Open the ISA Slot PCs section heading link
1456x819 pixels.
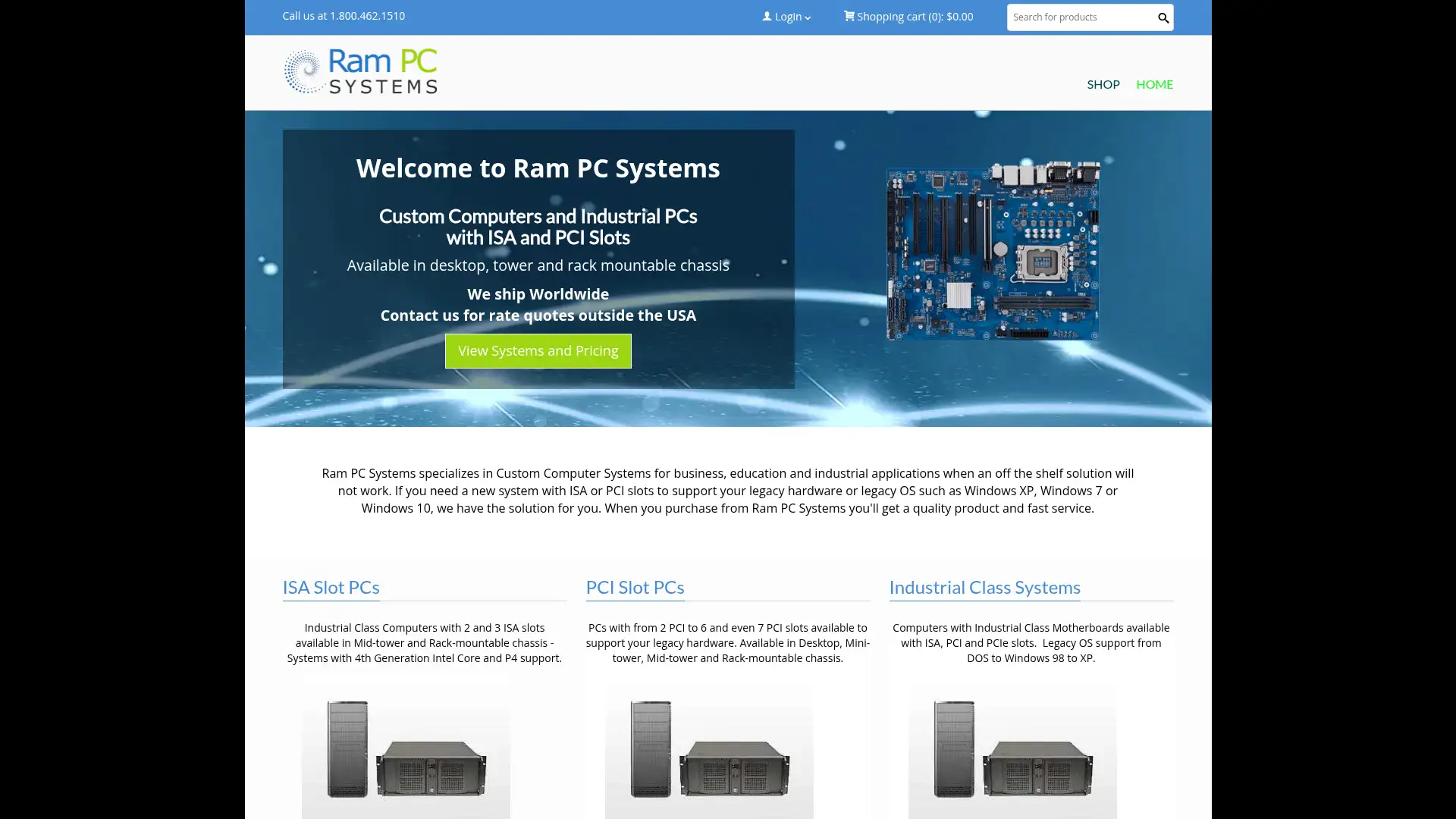[x=331, y=587]
